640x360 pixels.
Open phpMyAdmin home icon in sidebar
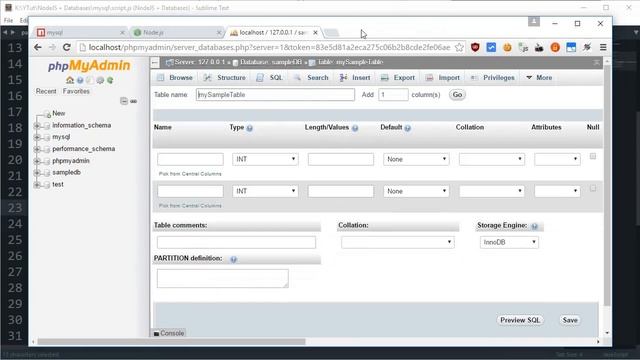[x=70, y=80]
